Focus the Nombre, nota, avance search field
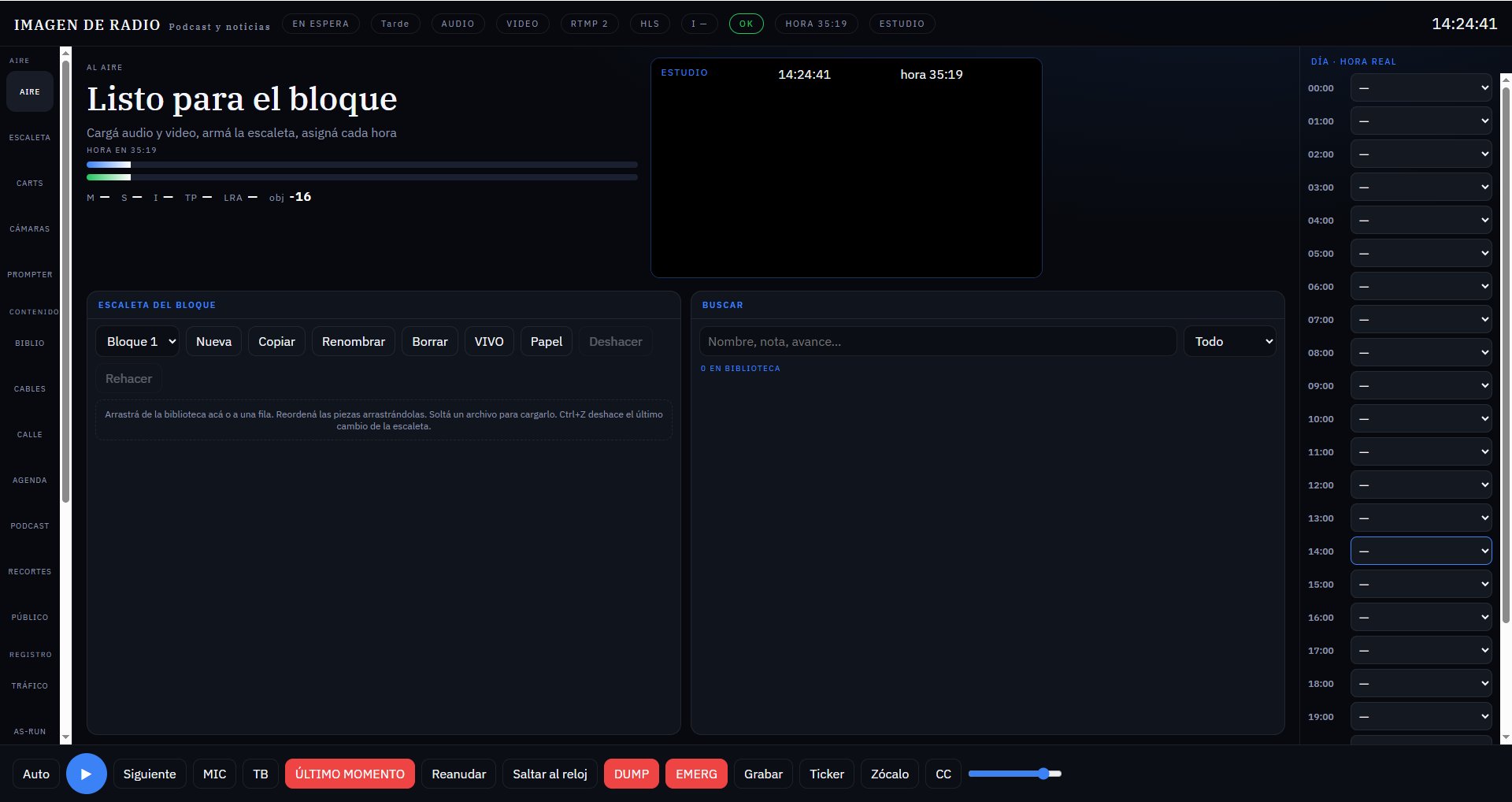Screen dimensions: 1512x802 (x=938, y=341)
